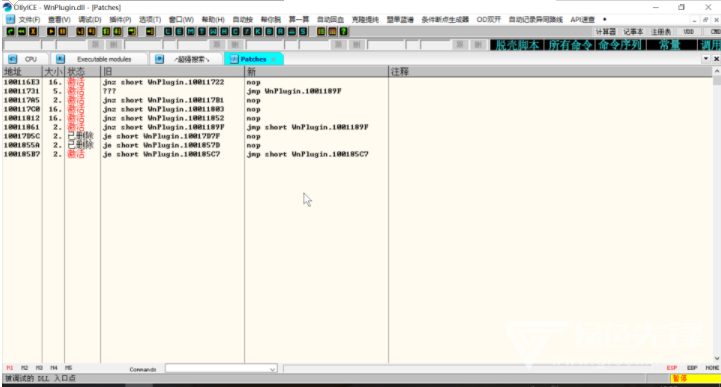Click the green question mark Help icon

click(343, 32)
